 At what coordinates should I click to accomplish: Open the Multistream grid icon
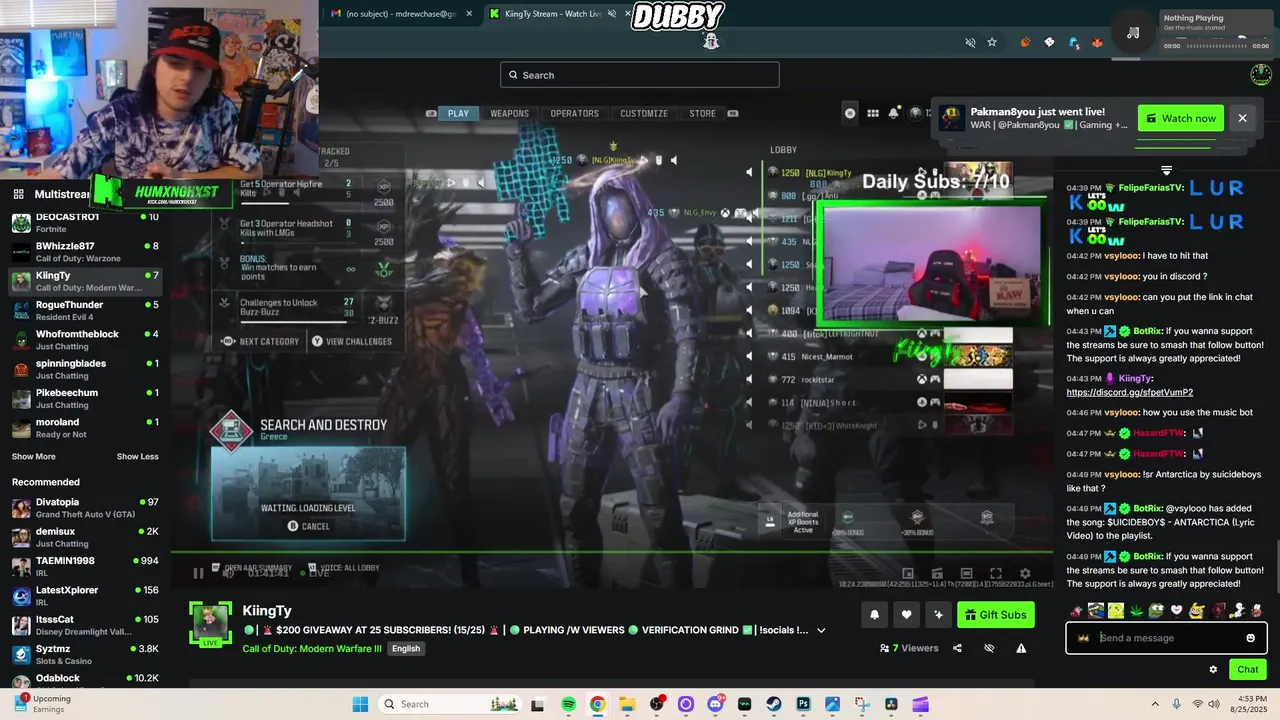click(18, 194)
